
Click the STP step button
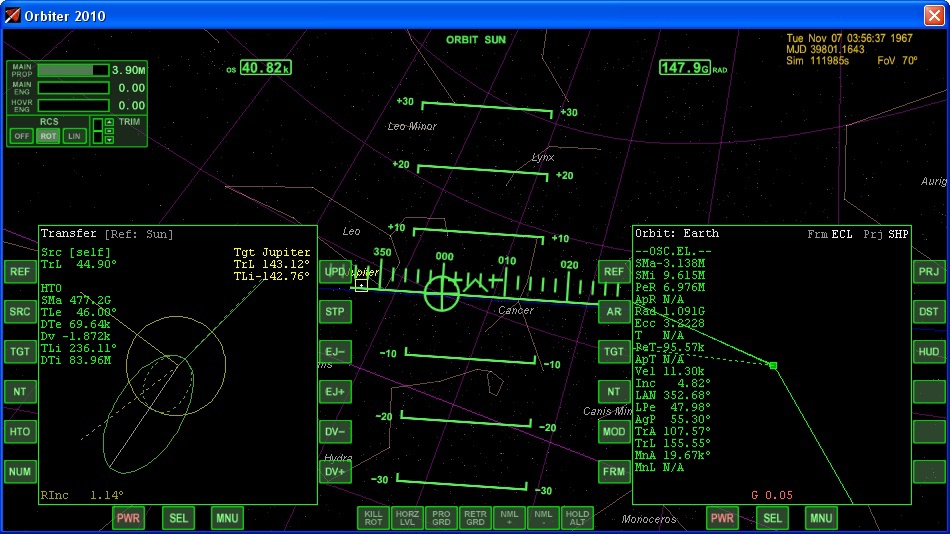click(x=335, y=312)
